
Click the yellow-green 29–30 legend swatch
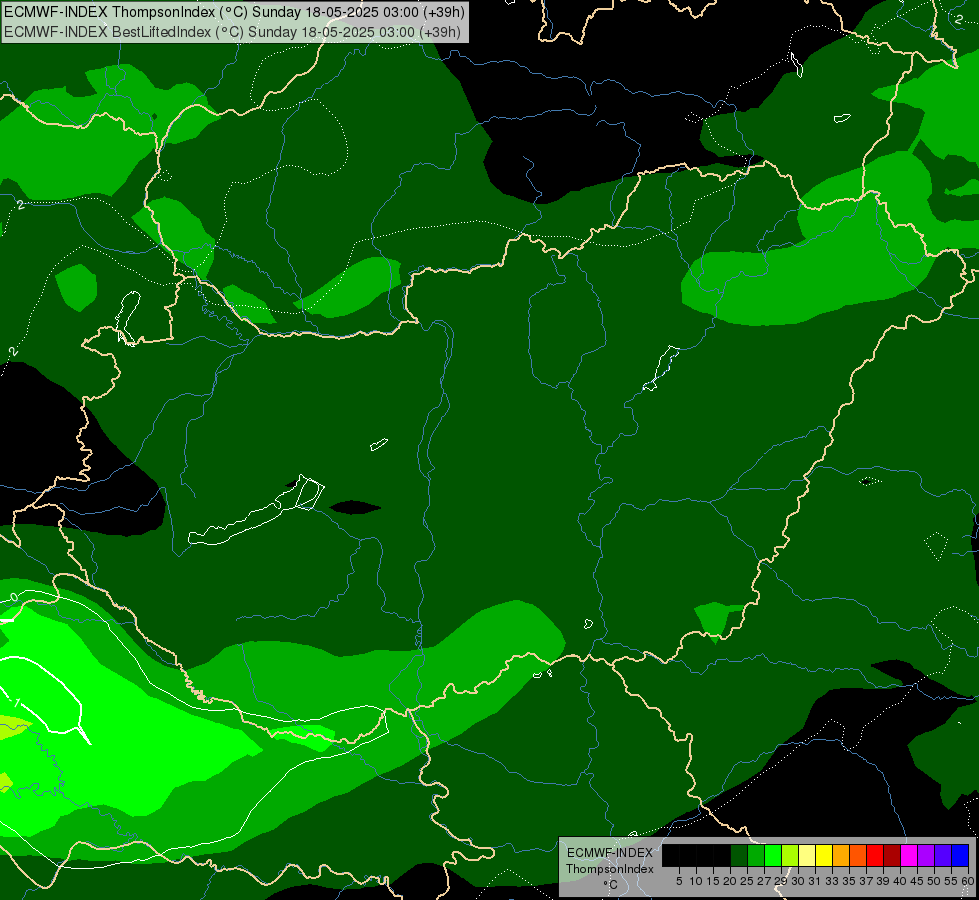pyautogui.click(x=790, y=855)
